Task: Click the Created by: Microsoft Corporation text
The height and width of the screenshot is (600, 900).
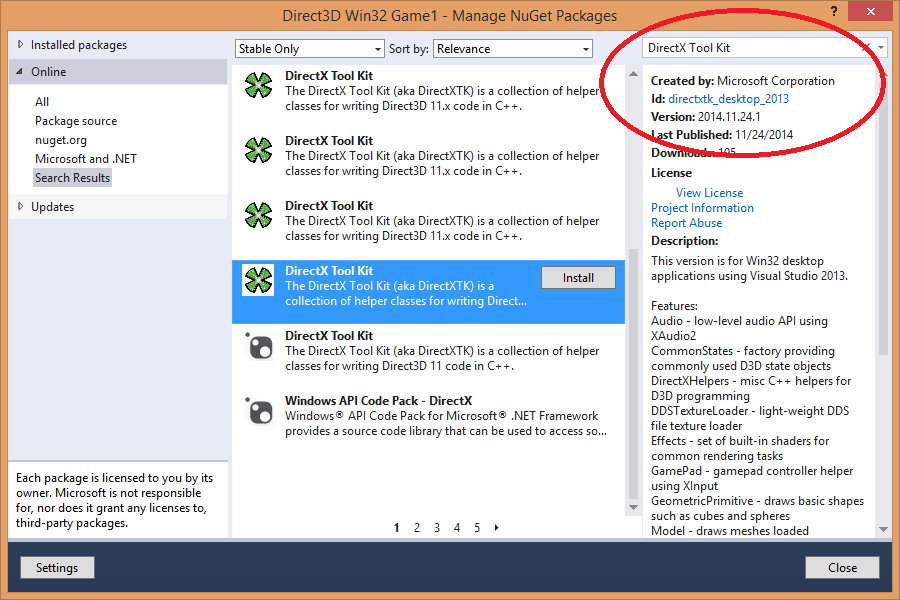Action: pyautogui.click(x=742, y=81)
